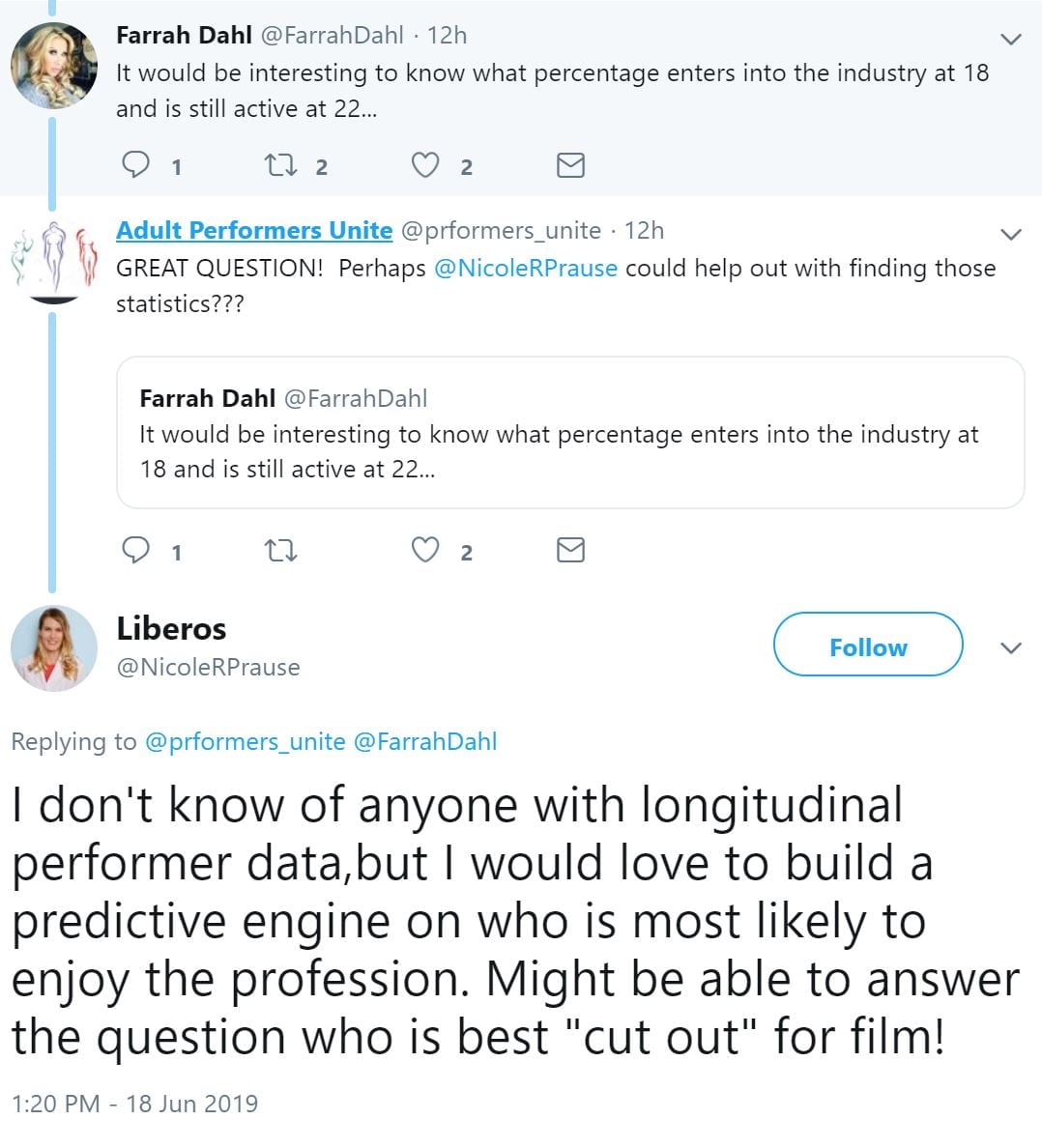Open the Liberos profile avatar
The width and height of the screenshot is (1042, 1148).
coord(54,648)
